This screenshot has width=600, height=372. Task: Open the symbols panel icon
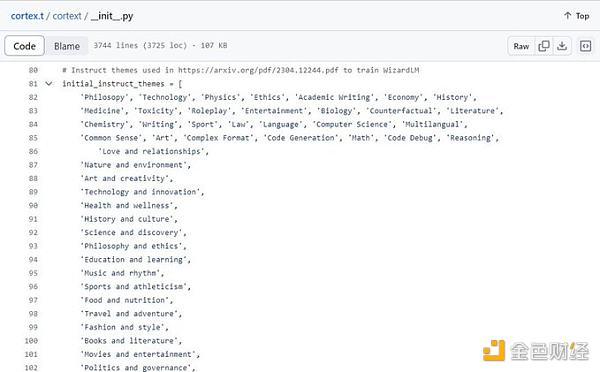[x=585, y=46]
